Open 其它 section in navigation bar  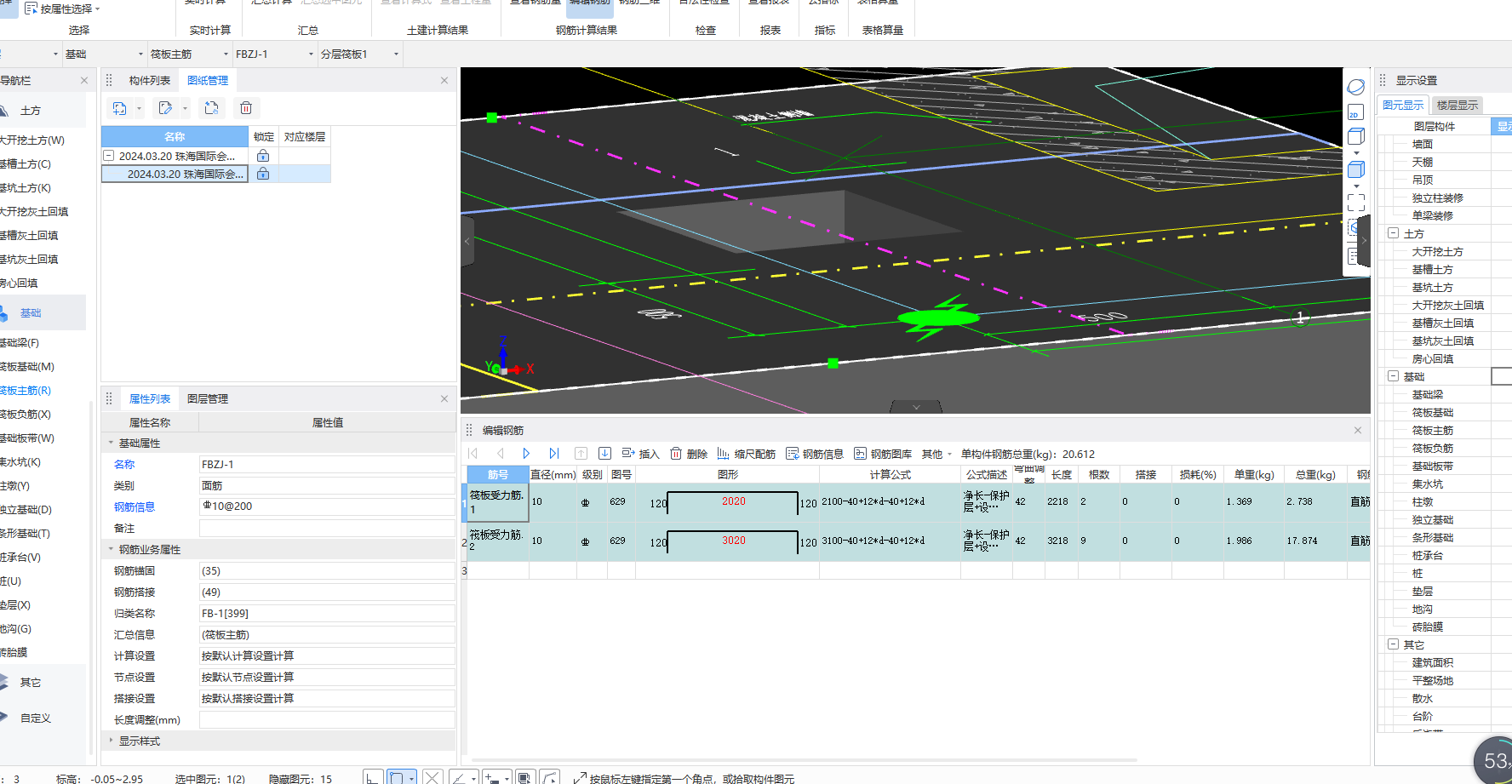[30, 682]
